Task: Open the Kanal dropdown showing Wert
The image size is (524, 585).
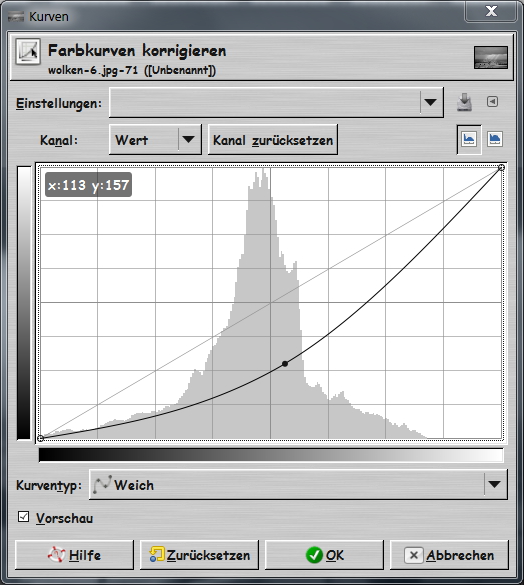Action: (155, 140)
